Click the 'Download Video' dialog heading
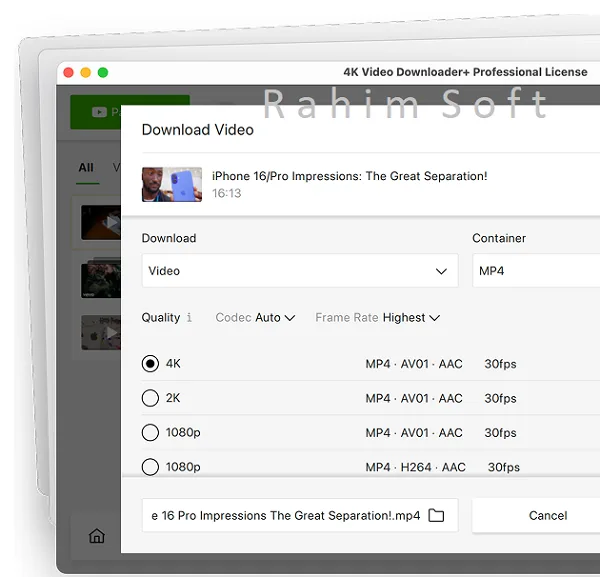 click(x=197, y=130)
